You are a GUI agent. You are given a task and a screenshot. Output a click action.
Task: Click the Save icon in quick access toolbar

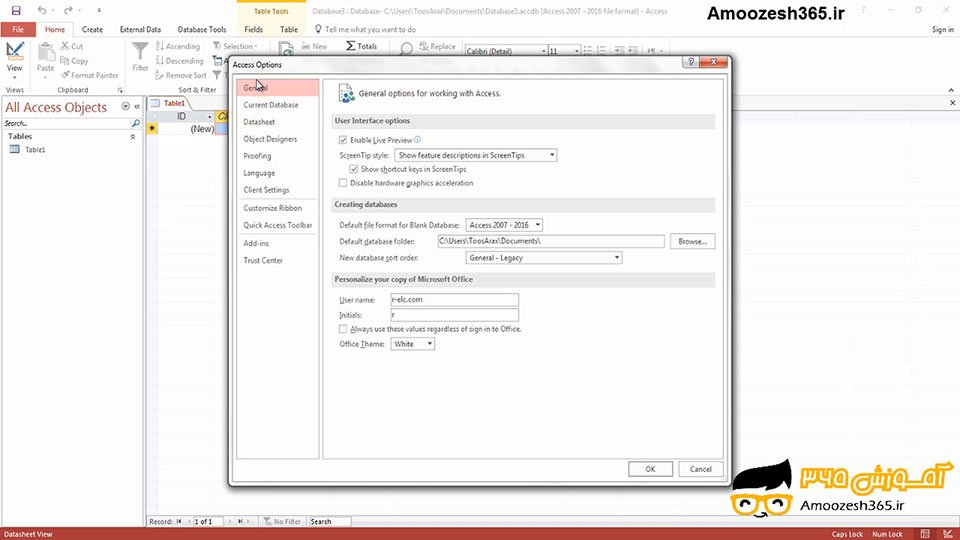click(16, 10)
